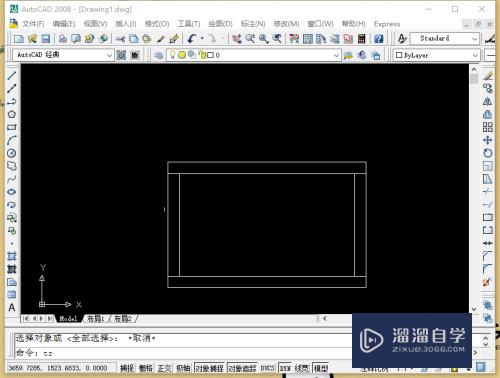Open the 绘图(D) menu
Screen dimensions: 500x378
220,24
